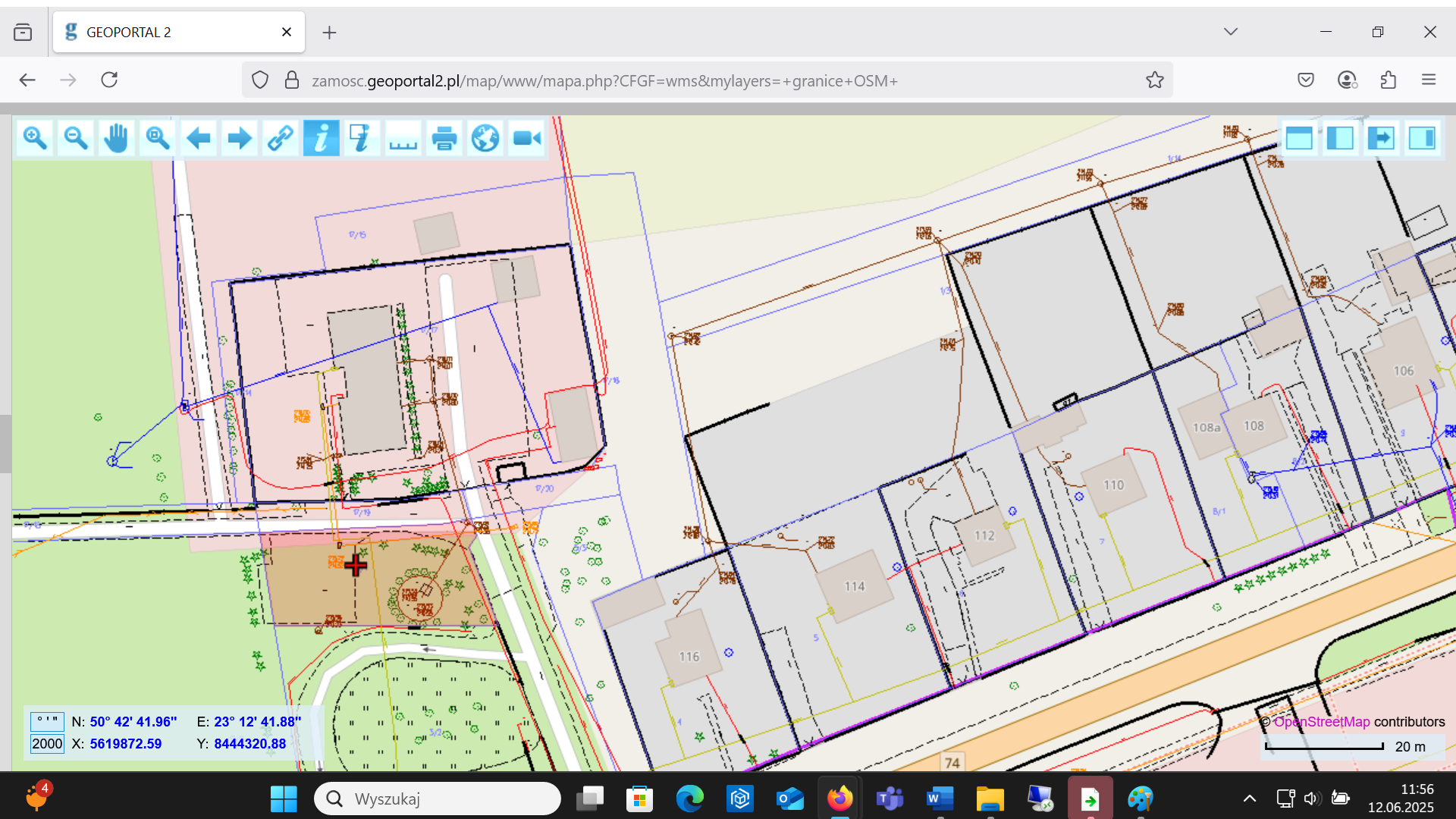The width and height of the screenshot is (1456, 819).
Task: Open Firefox application hamburger menu
Action: pos(1429,80)
